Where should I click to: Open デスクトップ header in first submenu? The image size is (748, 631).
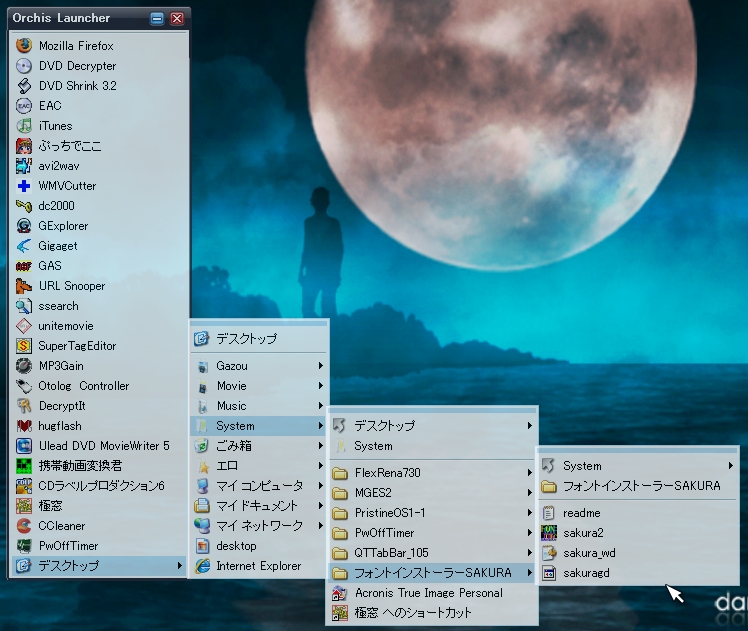[259, 339]
